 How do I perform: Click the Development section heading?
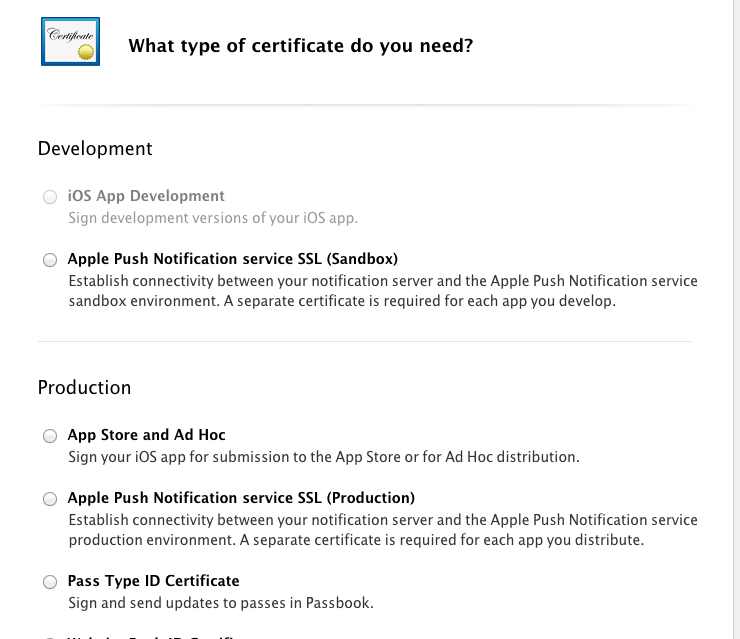95,149
